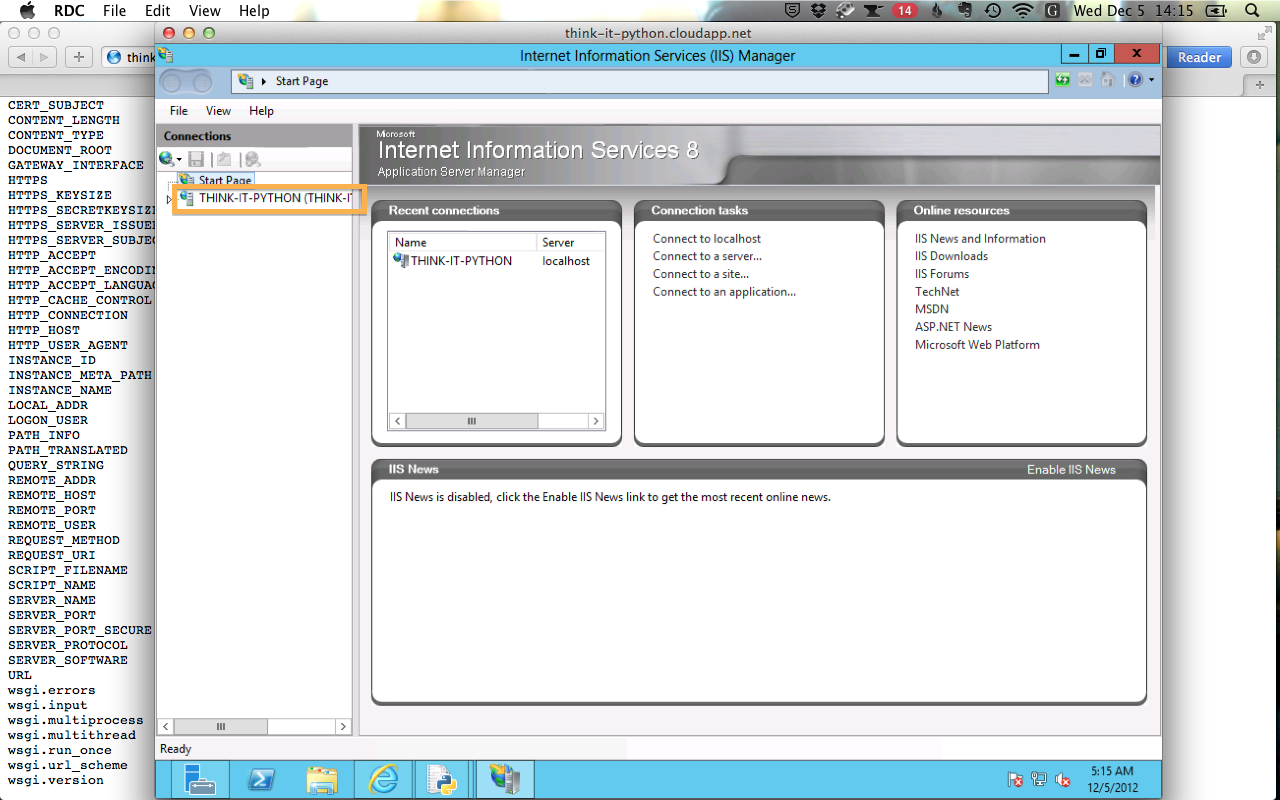
Task: Open the File menu in IIS Manager
Action: click(x=179, y=111)
